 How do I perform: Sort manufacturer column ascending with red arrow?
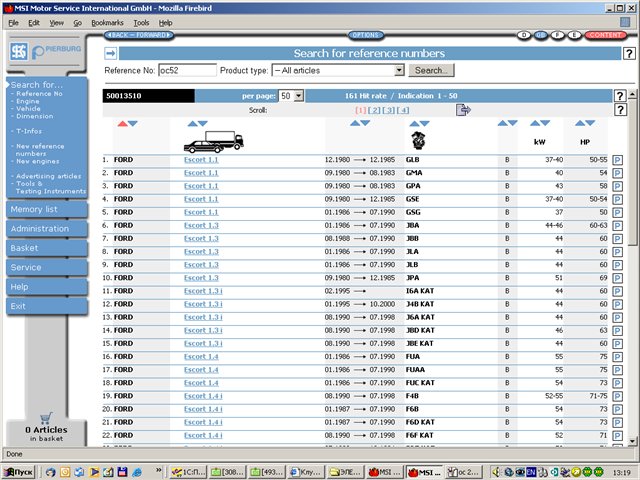pyautogui.click(x=122, y=124)
